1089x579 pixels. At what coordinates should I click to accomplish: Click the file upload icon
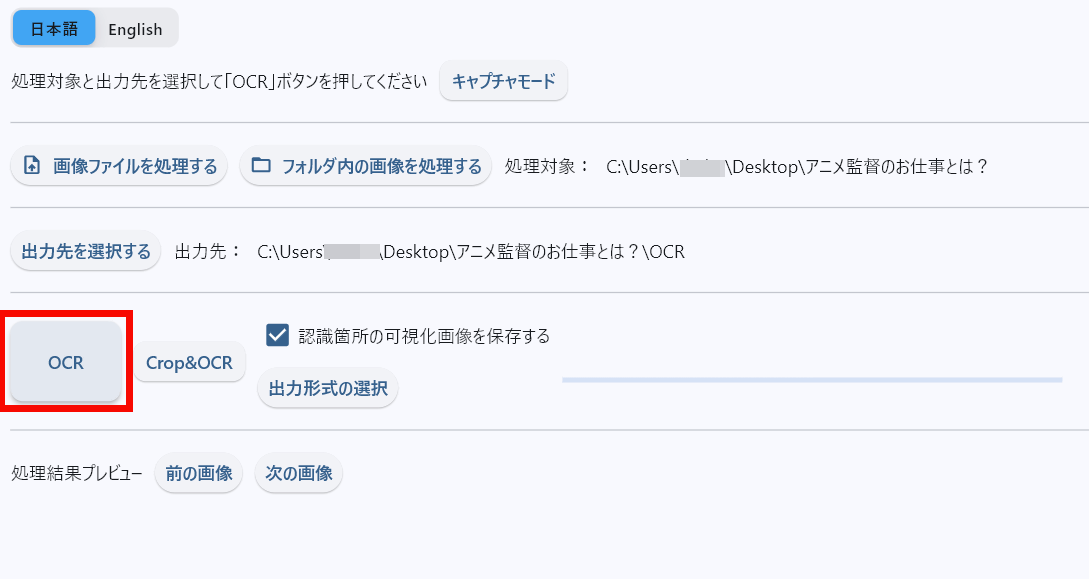tap(32, 166)
